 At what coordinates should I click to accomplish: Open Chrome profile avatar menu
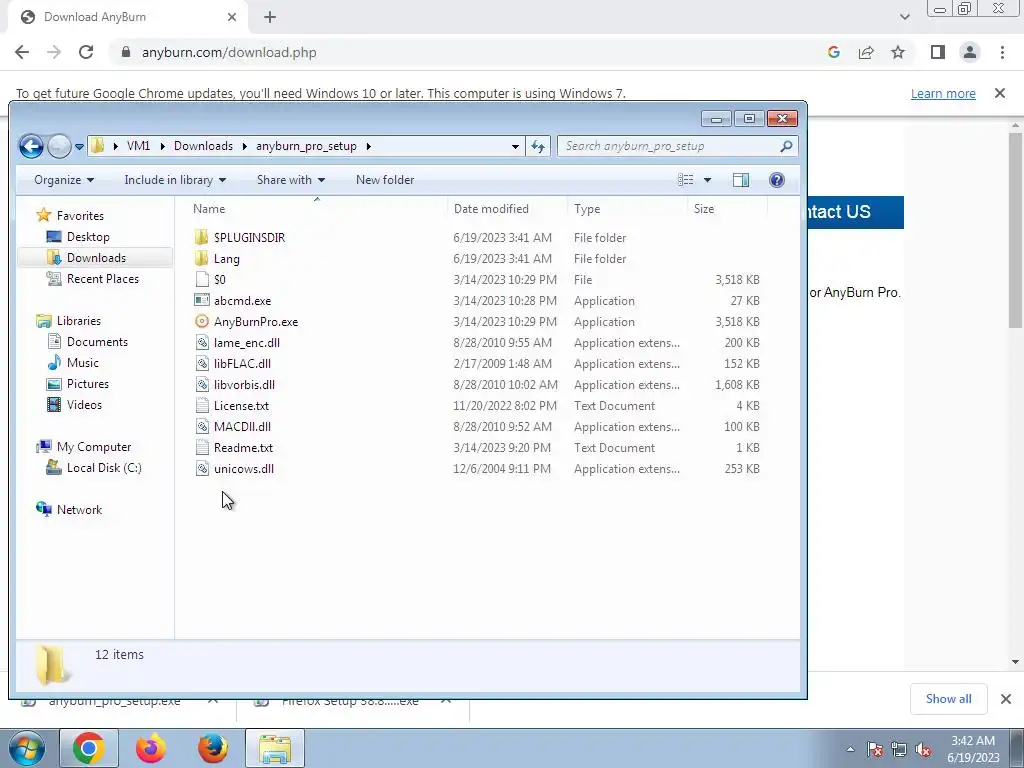pyautogui.click(x=970, y=52)
